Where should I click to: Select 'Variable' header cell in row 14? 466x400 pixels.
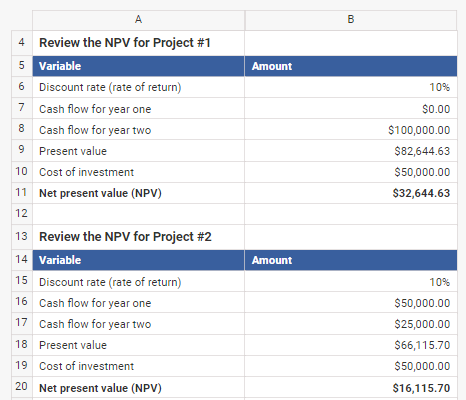coord(138,260)
